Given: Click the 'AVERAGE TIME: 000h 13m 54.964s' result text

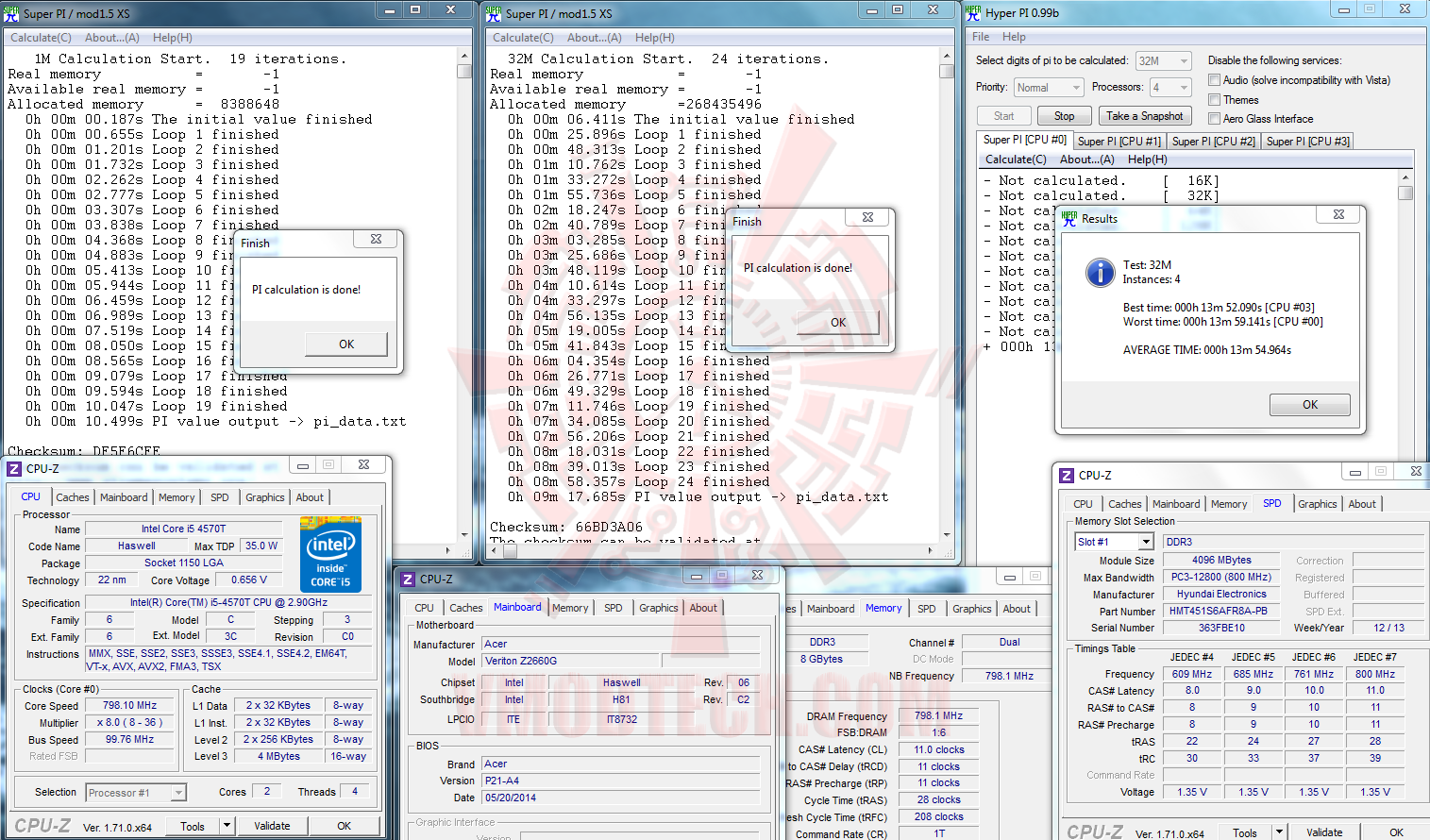Looking at the screenshot, I should coord(1207,350).
